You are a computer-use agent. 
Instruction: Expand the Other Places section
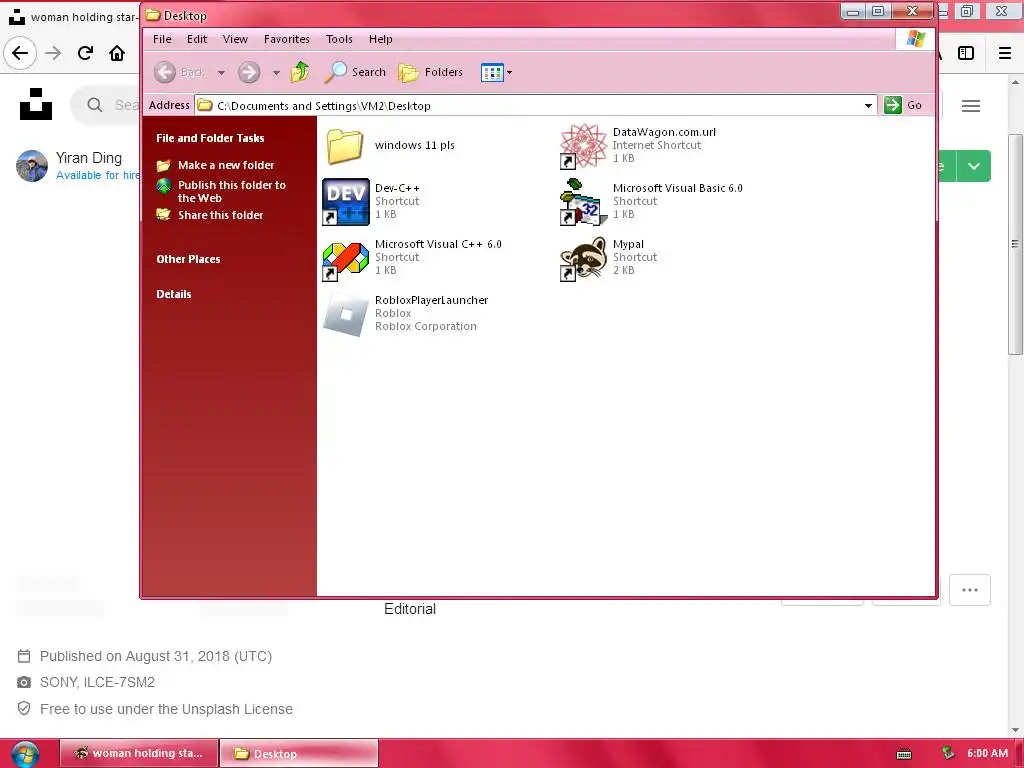(x=188, y=259)
